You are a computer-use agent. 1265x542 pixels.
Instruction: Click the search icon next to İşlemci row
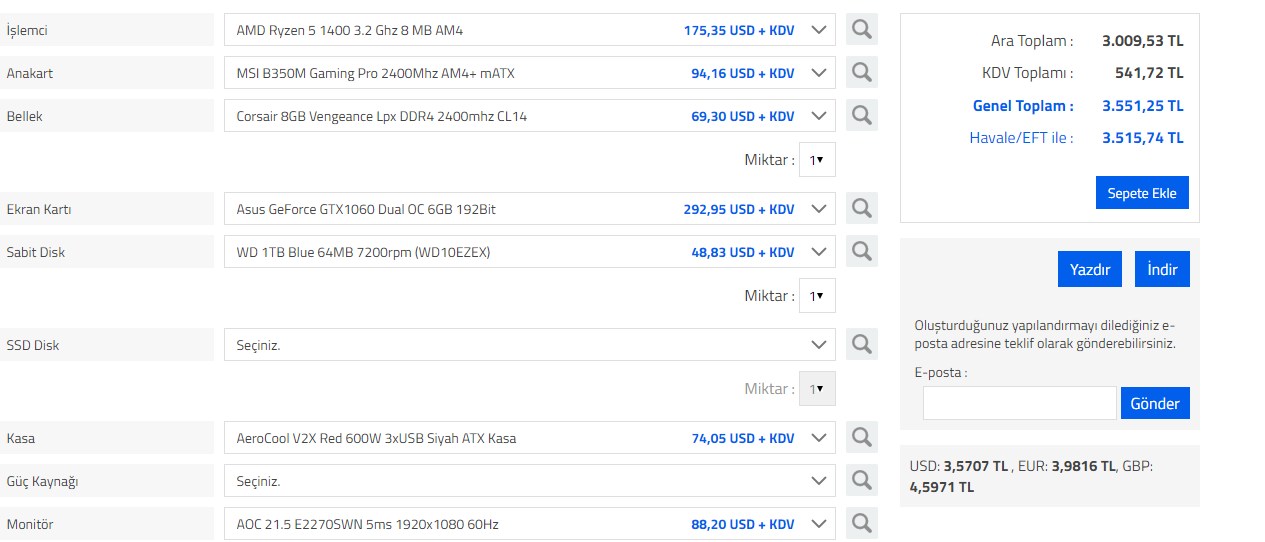coord(861,30)
